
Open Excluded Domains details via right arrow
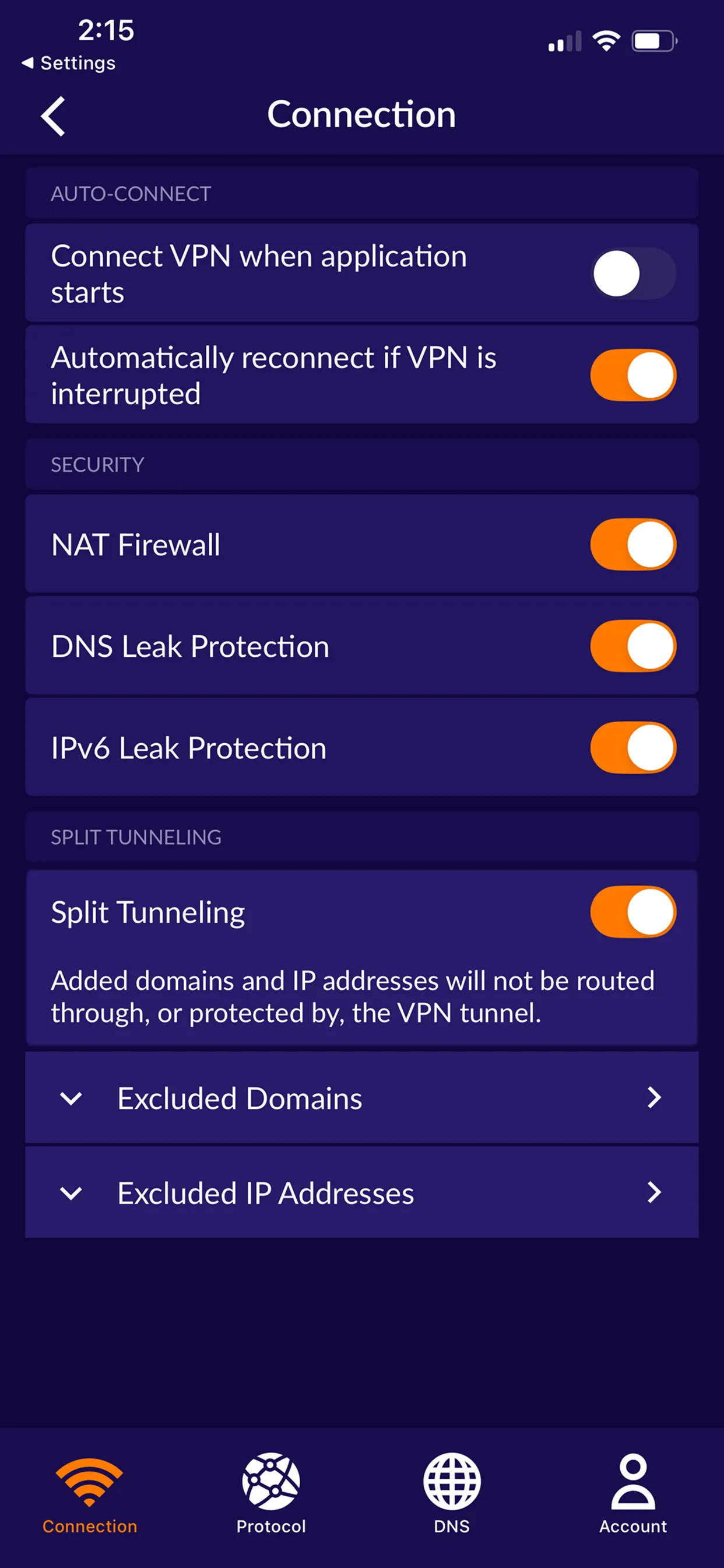coord(655,1098)
